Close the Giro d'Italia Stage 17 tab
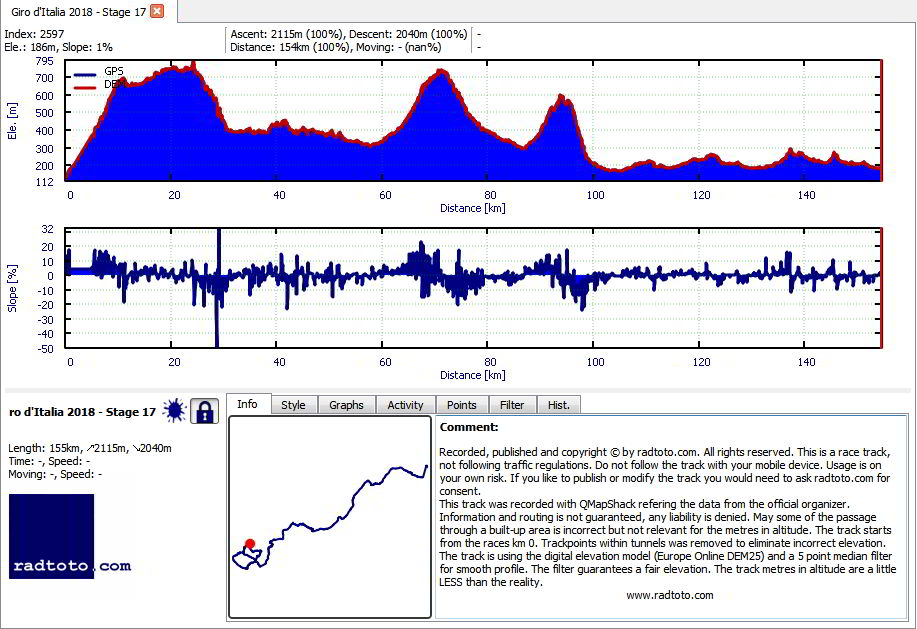The width and height of the screenshot is (917, 629). coord(157,11)
